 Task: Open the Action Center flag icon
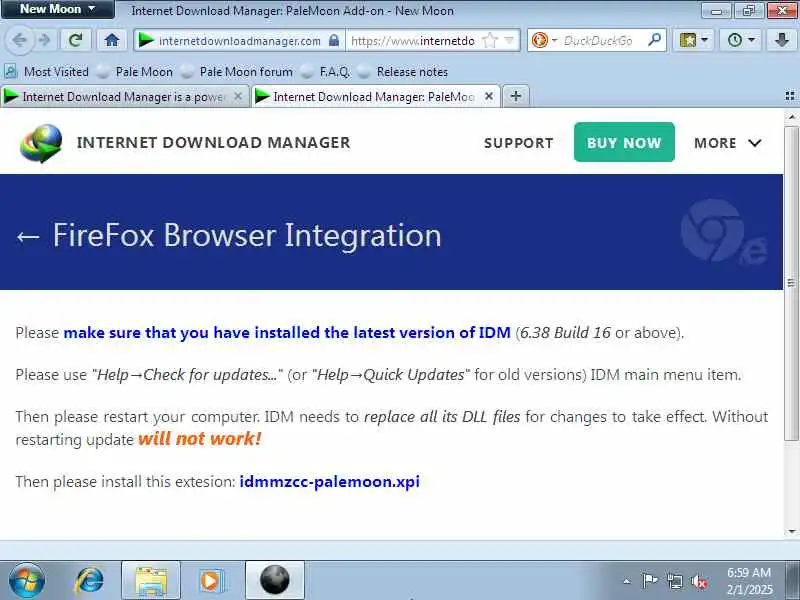coord(649,581)
